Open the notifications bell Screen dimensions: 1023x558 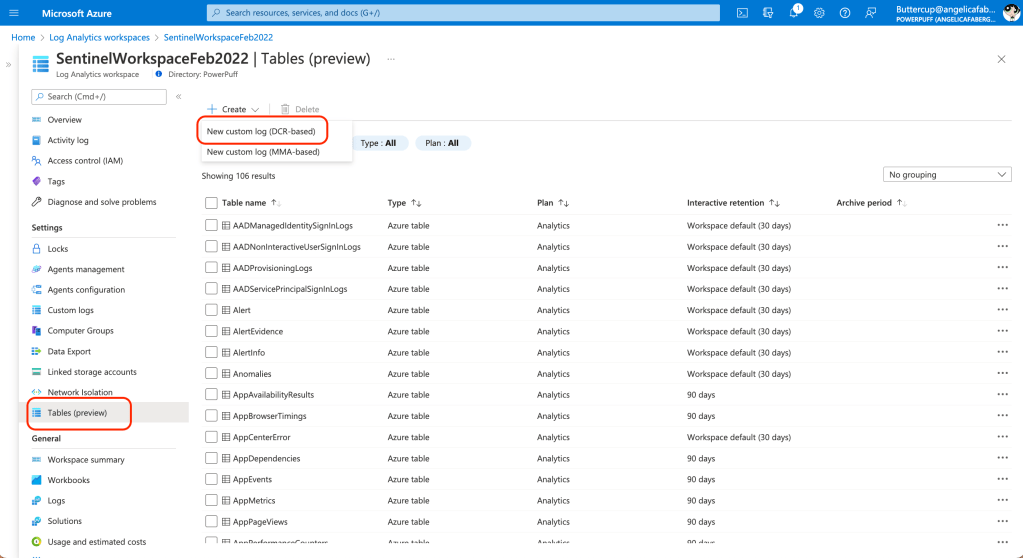pos(794,13)
